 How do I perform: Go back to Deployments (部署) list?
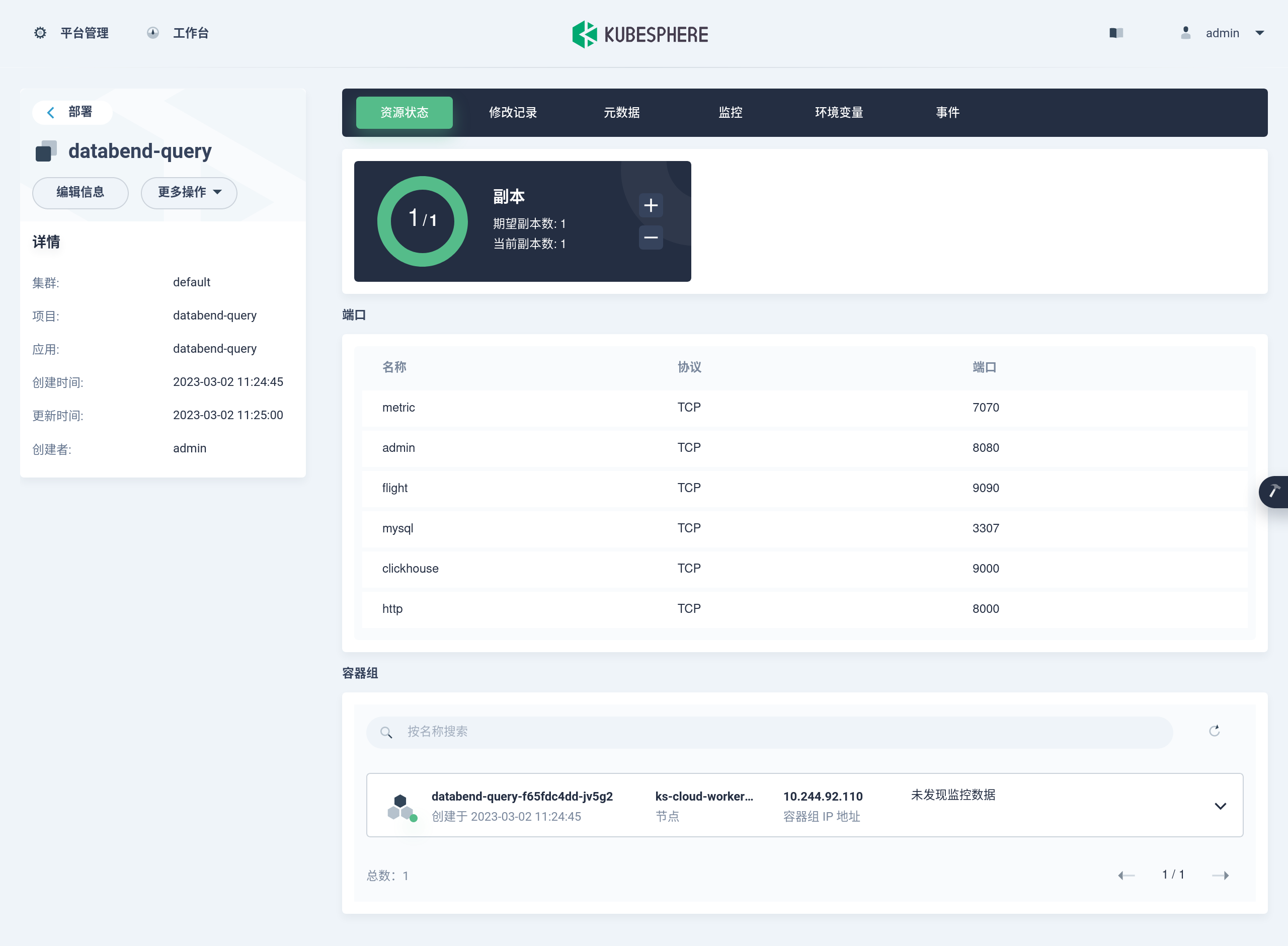point(71,112)
